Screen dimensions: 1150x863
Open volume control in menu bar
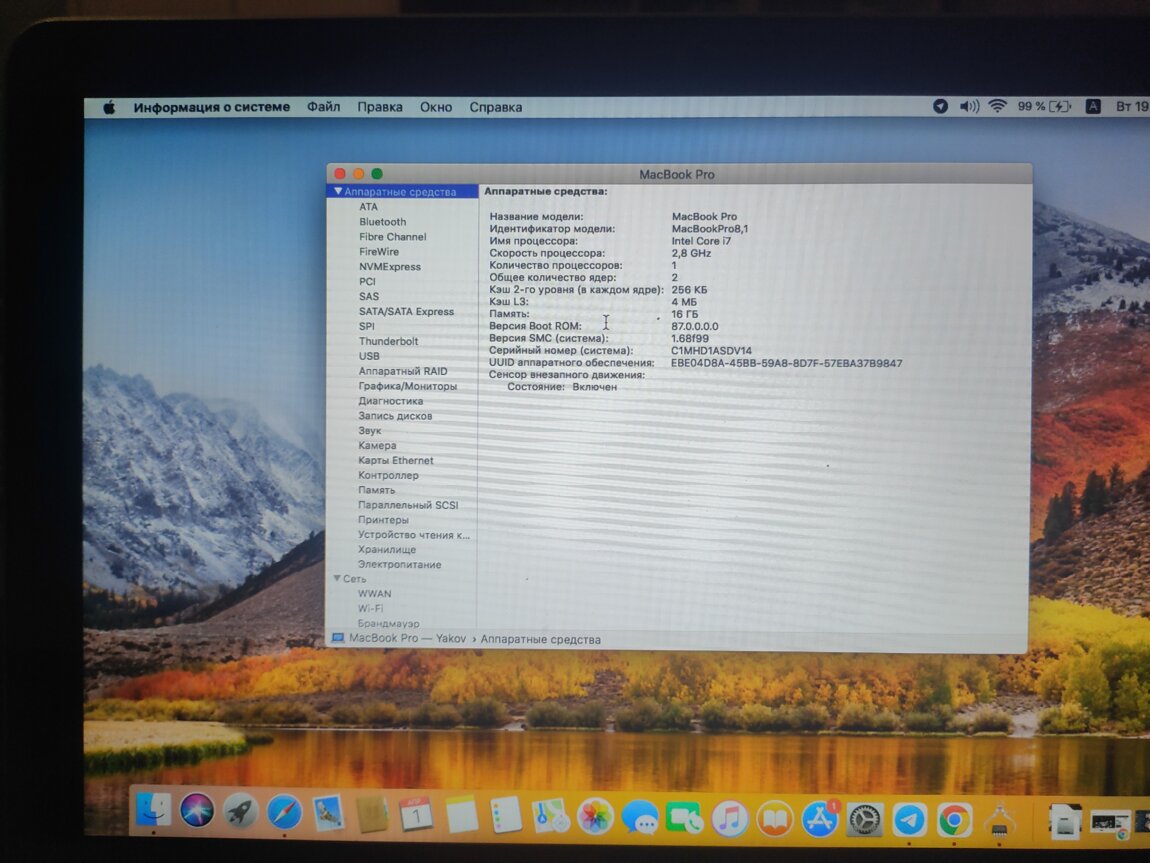coord(969,106)
